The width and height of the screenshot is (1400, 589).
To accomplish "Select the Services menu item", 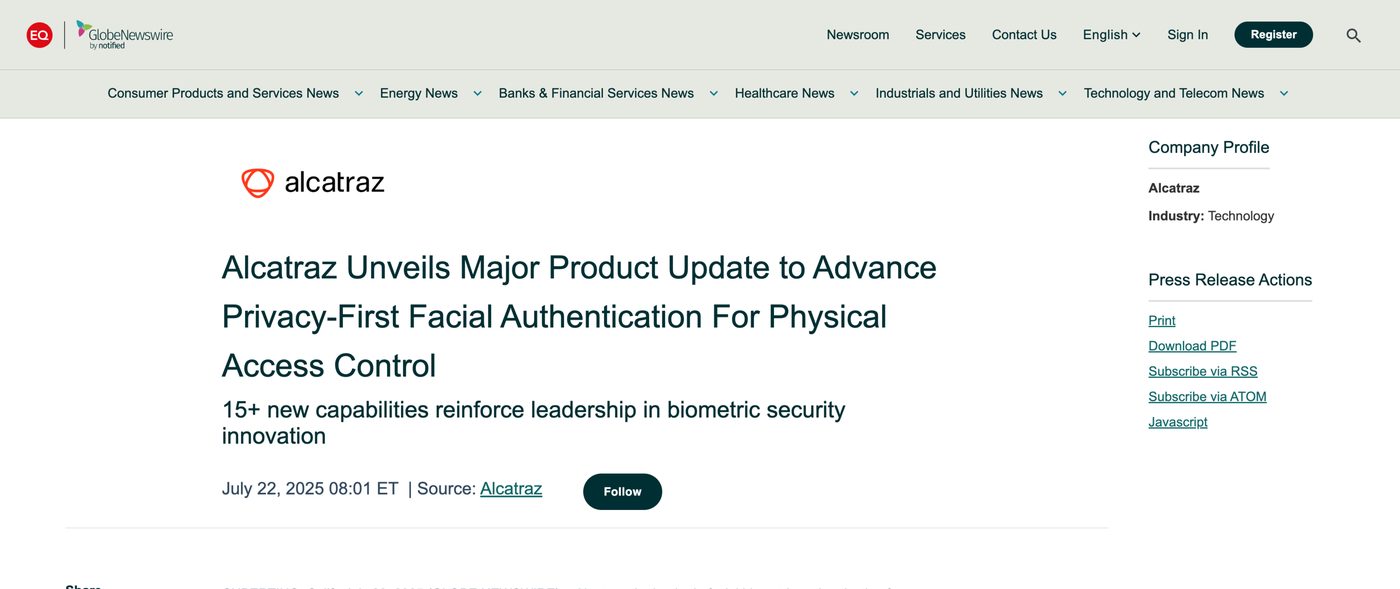I will point(940,34).
